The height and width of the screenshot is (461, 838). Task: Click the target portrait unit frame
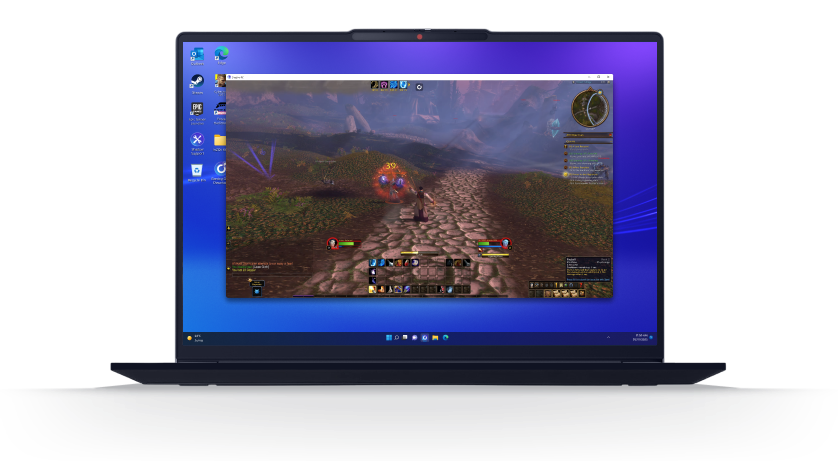(506, 244)
